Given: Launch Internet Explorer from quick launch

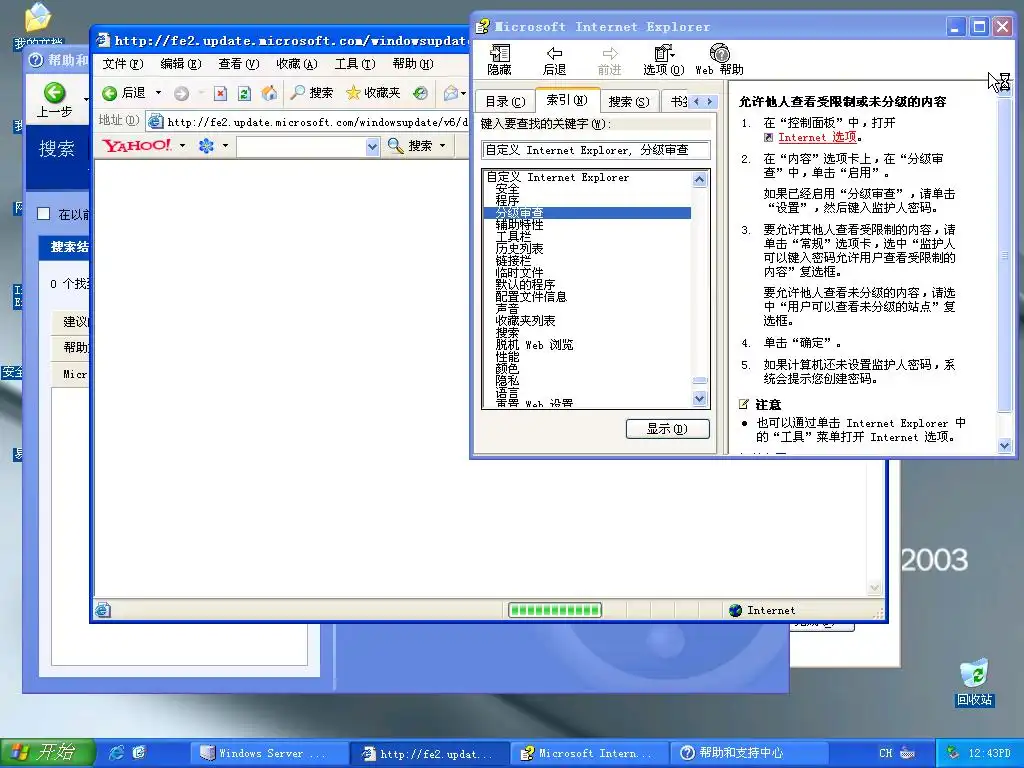Looking at the screenshot, I should [117, 752].
